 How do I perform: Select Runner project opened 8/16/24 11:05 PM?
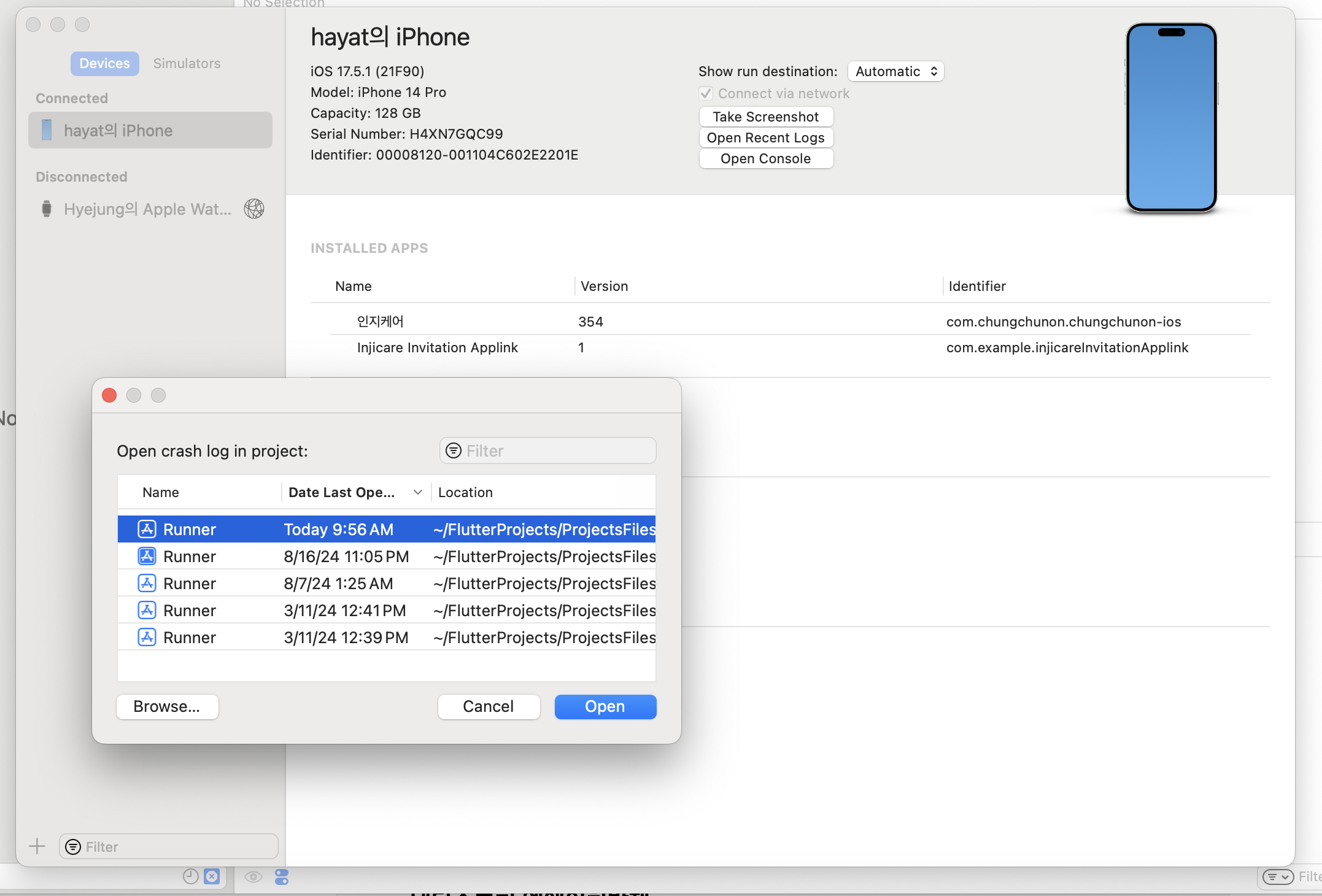pos(387,556)
